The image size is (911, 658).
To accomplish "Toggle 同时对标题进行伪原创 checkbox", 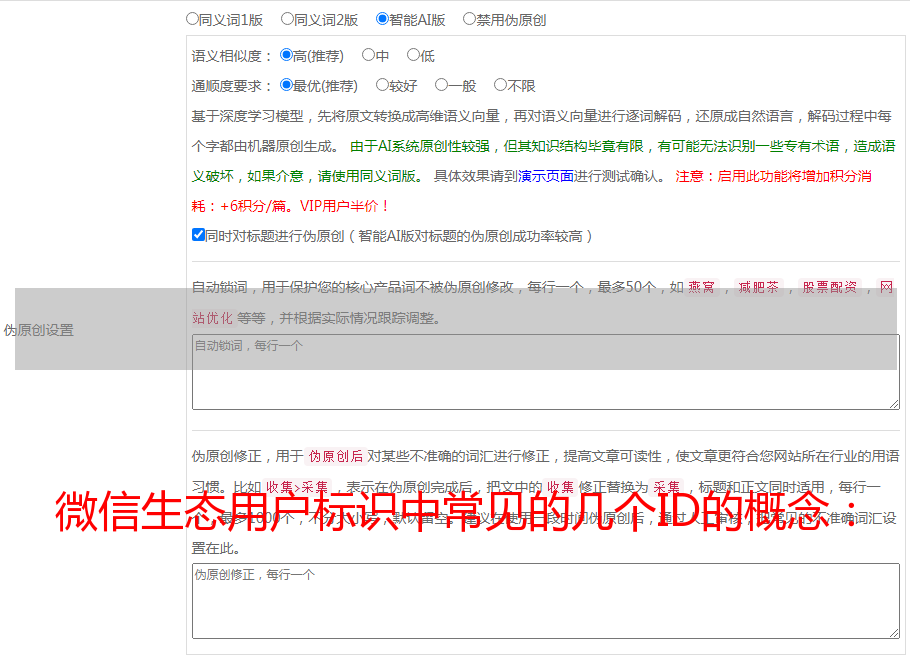I will (x=198, y=235).
